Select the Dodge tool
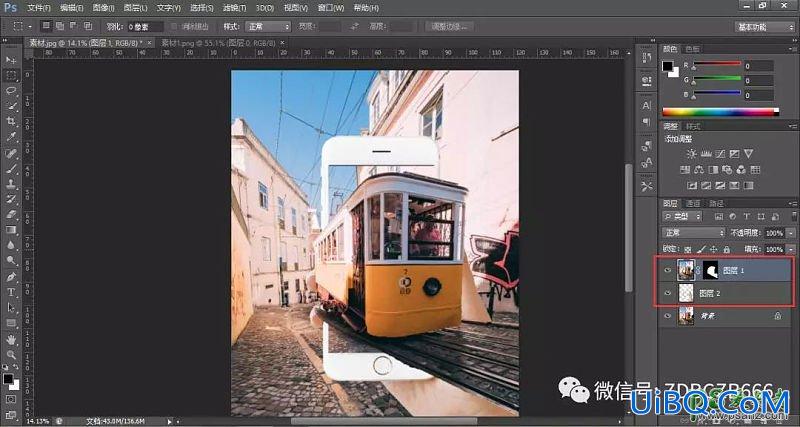 pos(11,261)
